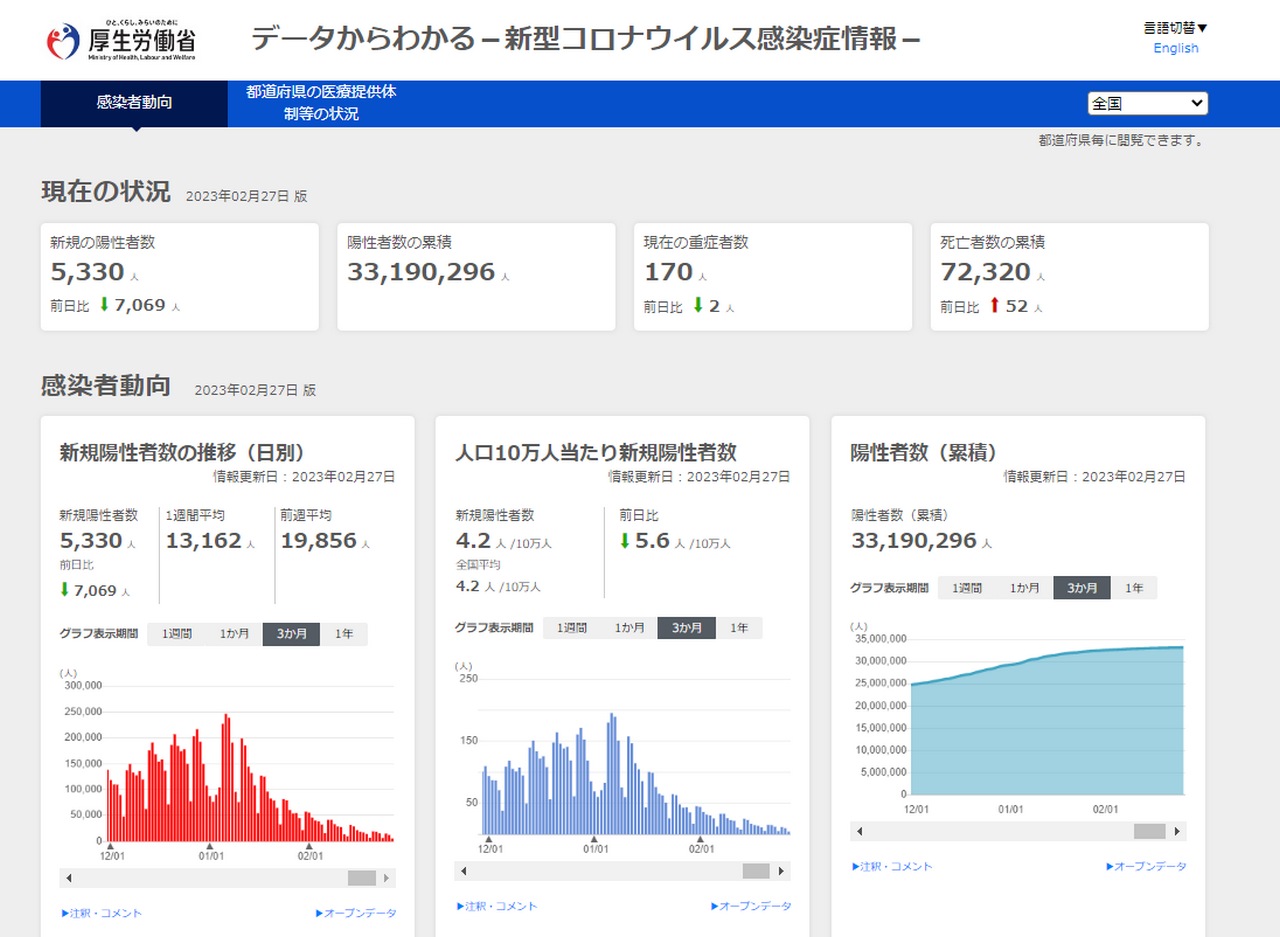Expand 注釈・コメント under daily cases chart
Viewport: 1280px width, 937px height.
pos(102,913)
